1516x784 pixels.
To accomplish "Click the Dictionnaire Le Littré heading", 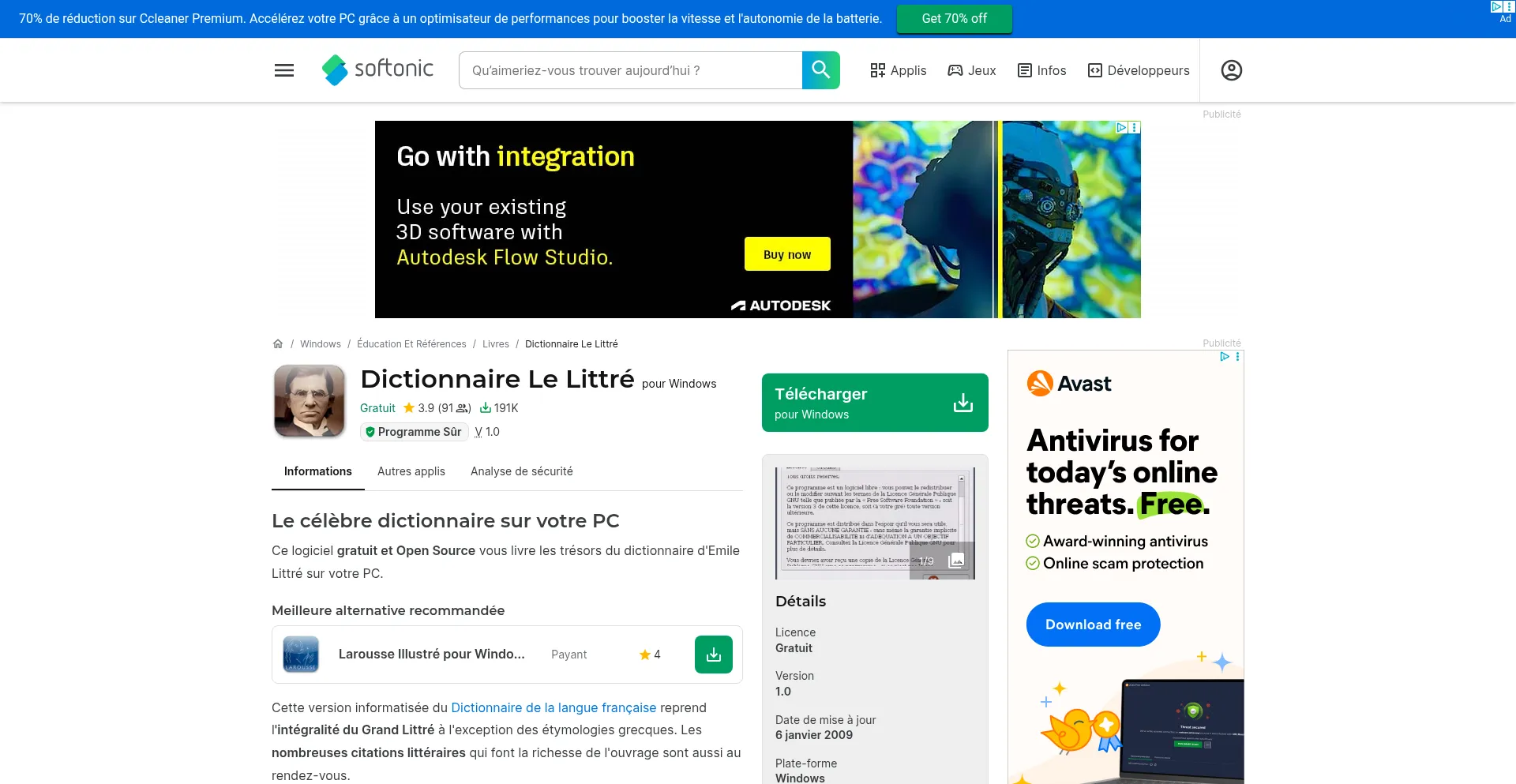I will pyautogui.click(x=497, y=379).
